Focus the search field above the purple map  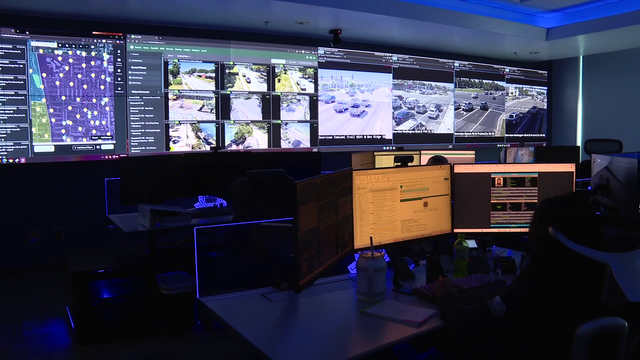pyautogui.click(x=43, y=44)
